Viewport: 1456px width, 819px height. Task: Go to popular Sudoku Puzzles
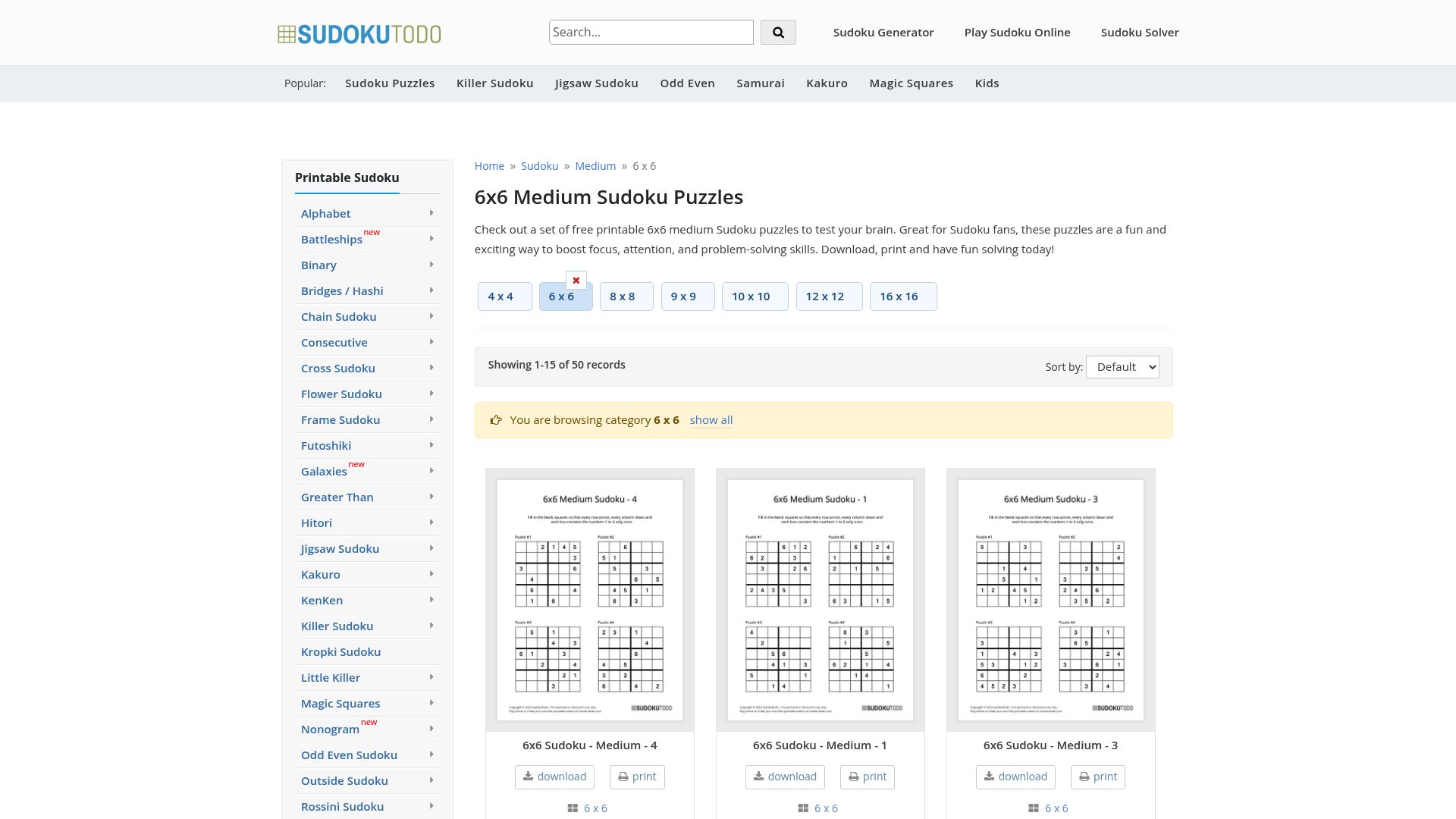pyautogui.click(x=390, y=83)
